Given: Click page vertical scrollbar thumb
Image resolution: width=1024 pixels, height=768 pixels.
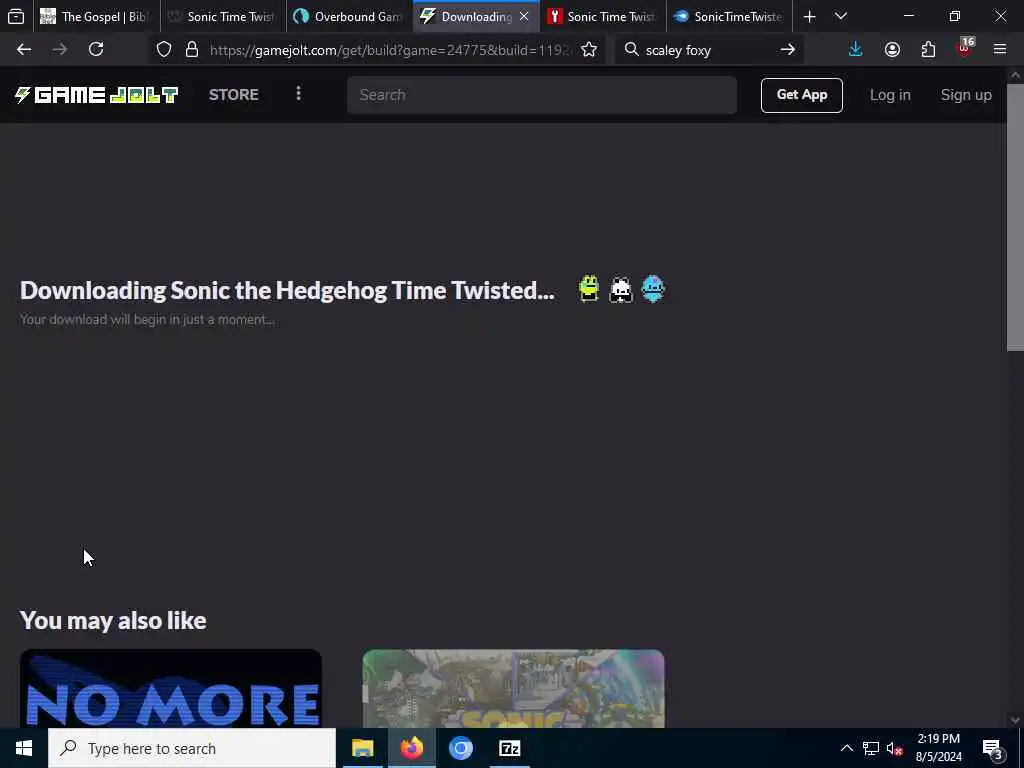Looking at the screenshot, I should click(x=1015, y=217).
